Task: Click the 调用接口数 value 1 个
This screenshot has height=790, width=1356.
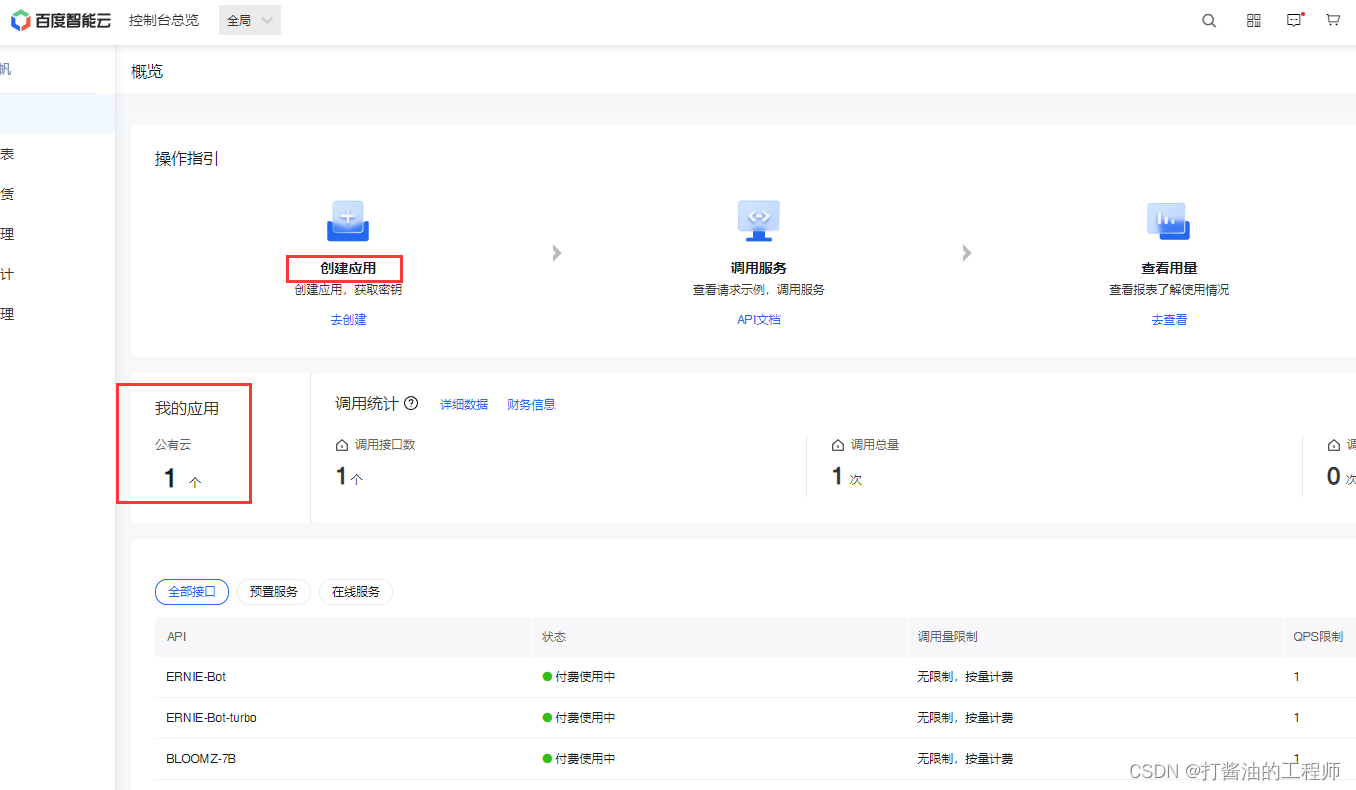Action: coord(349,477)
